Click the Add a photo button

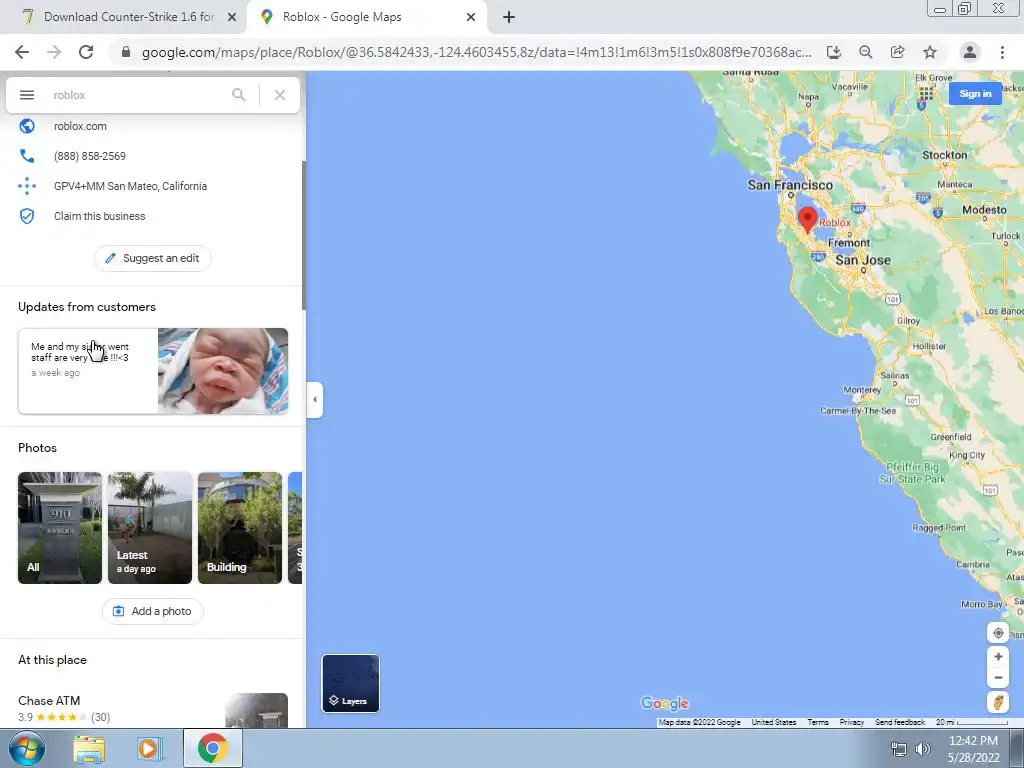click(153, 611)
